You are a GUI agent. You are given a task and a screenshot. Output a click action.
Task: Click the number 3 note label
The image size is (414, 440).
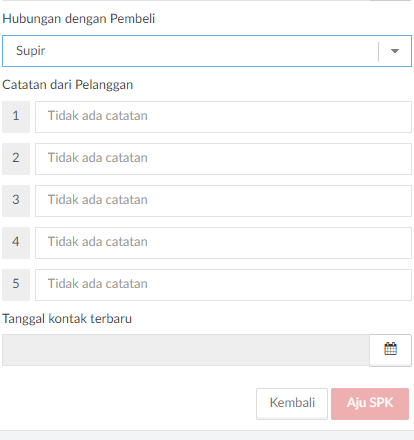click(16, 201)
